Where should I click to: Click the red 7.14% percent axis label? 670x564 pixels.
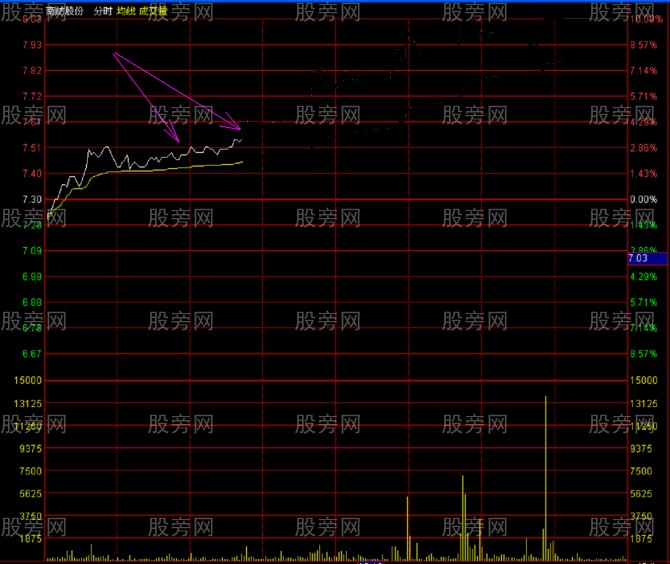pos(644,70)
